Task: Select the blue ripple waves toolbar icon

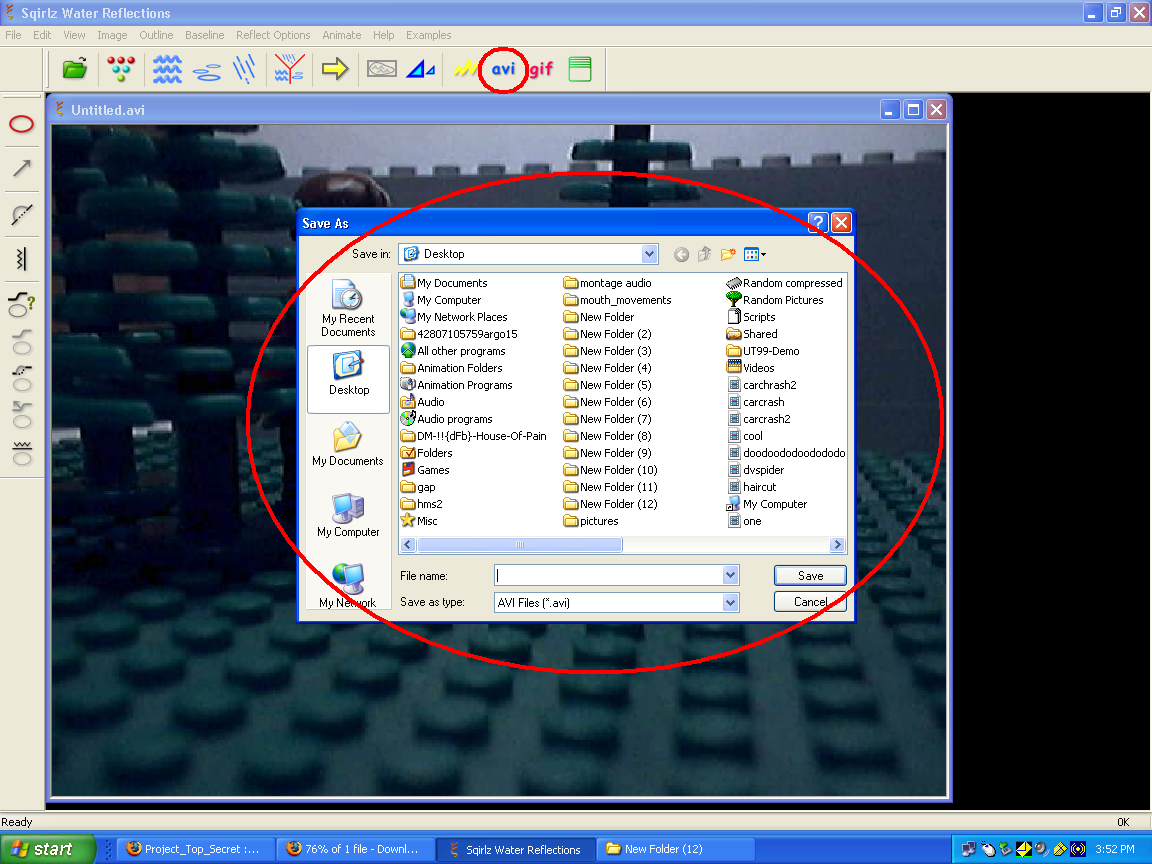Action: (x=168, y=69)
